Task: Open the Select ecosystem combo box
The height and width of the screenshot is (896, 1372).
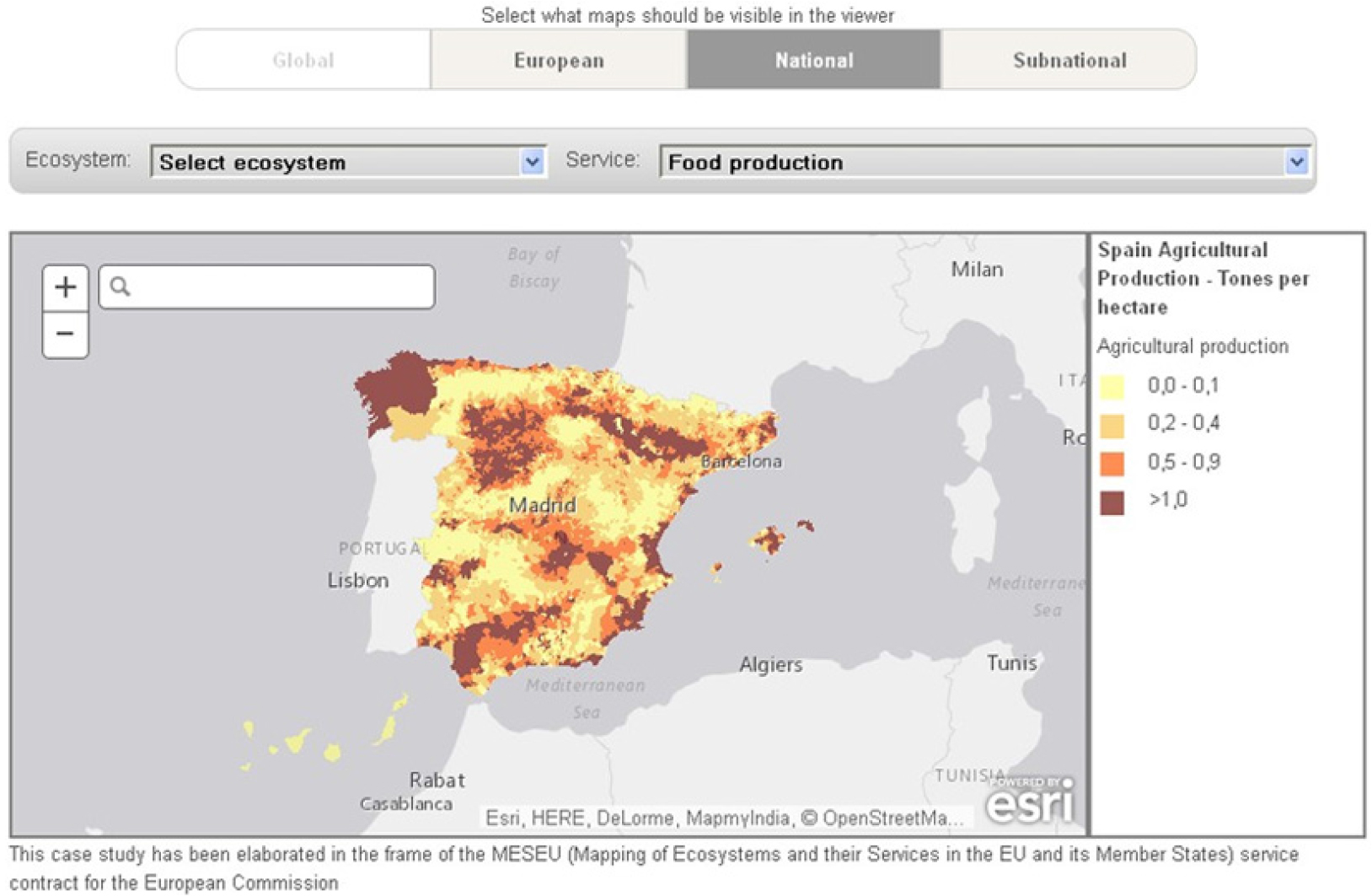Action: pyautogui.click(x=337, y=162)
